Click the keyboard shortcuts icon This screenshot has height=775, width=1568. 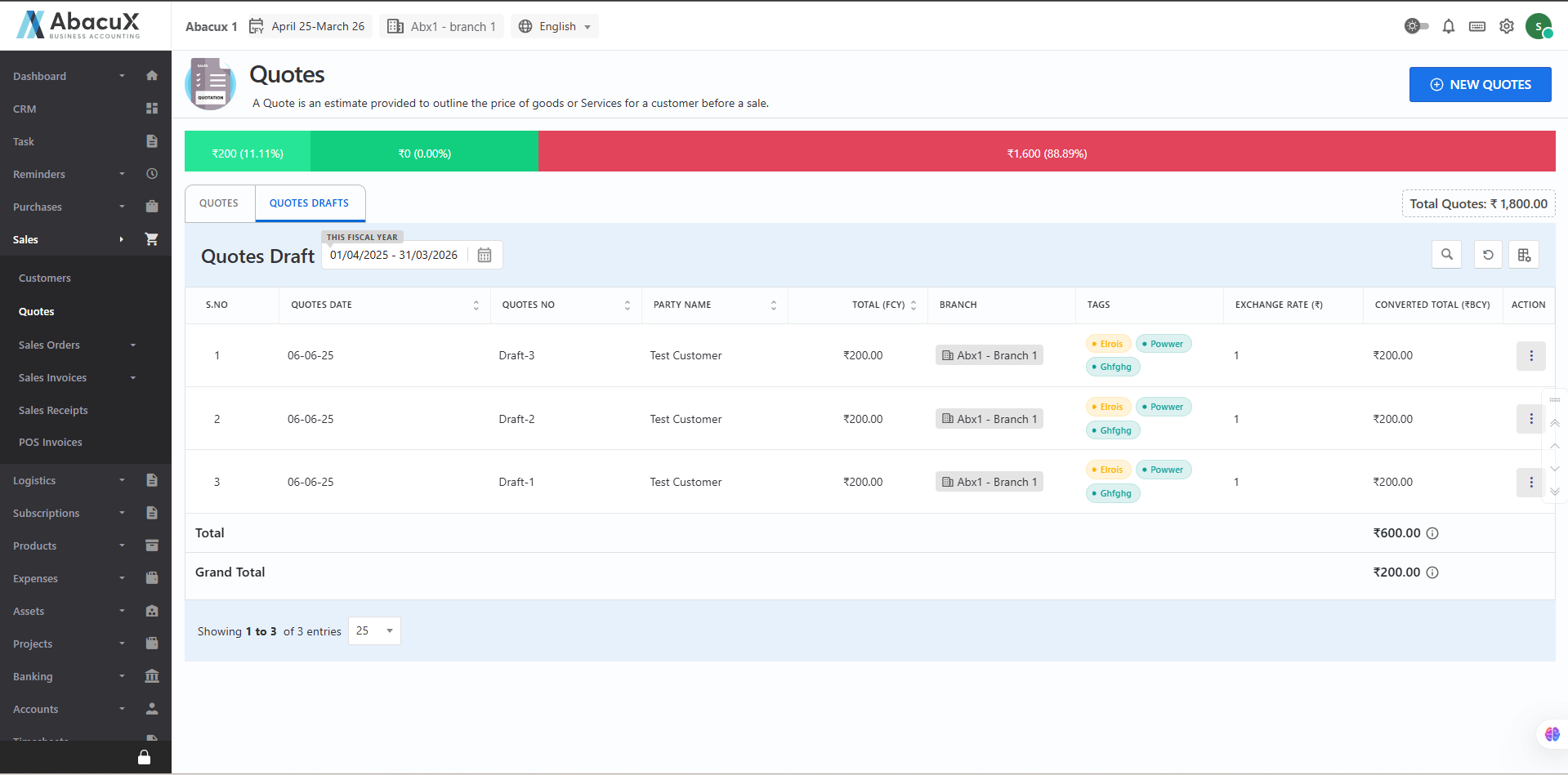1476,26
